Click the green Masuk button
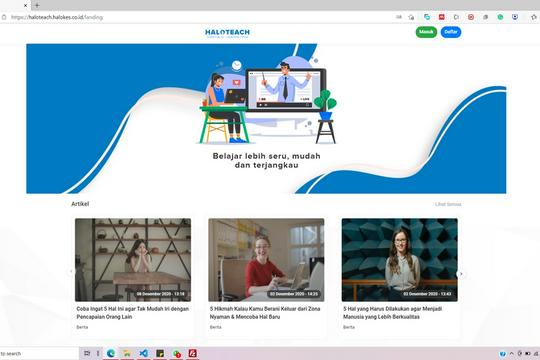This screenshot has height=360, width=540. pos(426,32)
